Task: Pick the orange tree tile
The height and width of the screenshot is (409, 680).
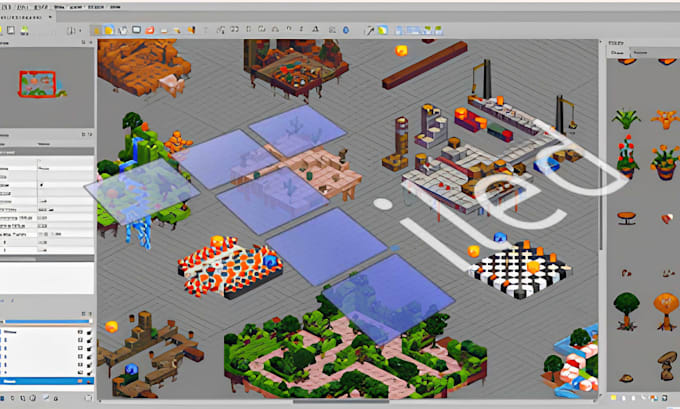Action: pos(666,311)
